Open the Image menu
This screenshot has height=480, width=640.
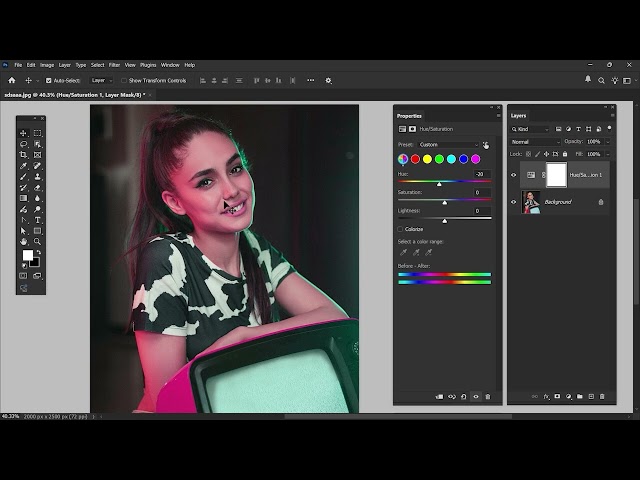[x=47, y=65]
